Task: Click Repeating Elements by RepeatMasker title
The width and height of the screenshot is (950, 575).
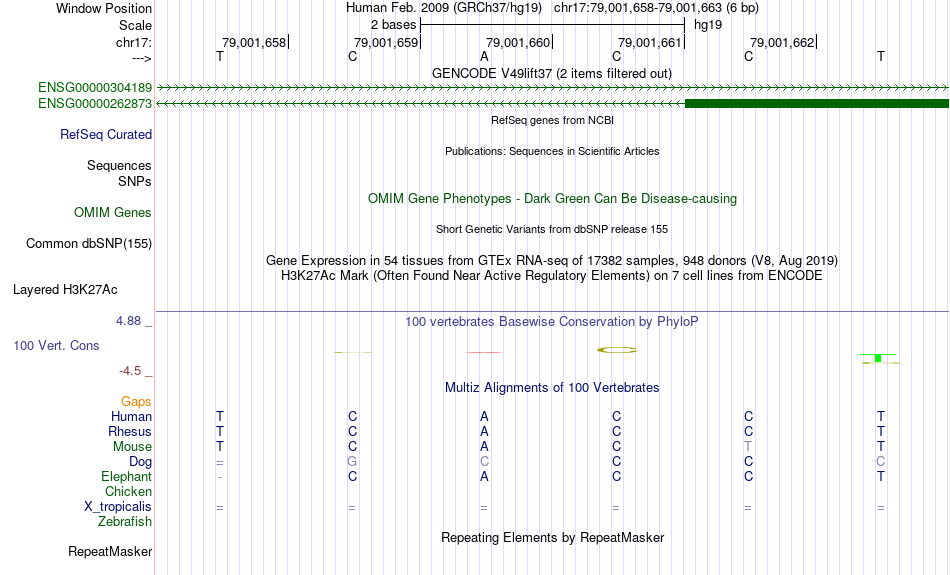Action: click(552, 537)
